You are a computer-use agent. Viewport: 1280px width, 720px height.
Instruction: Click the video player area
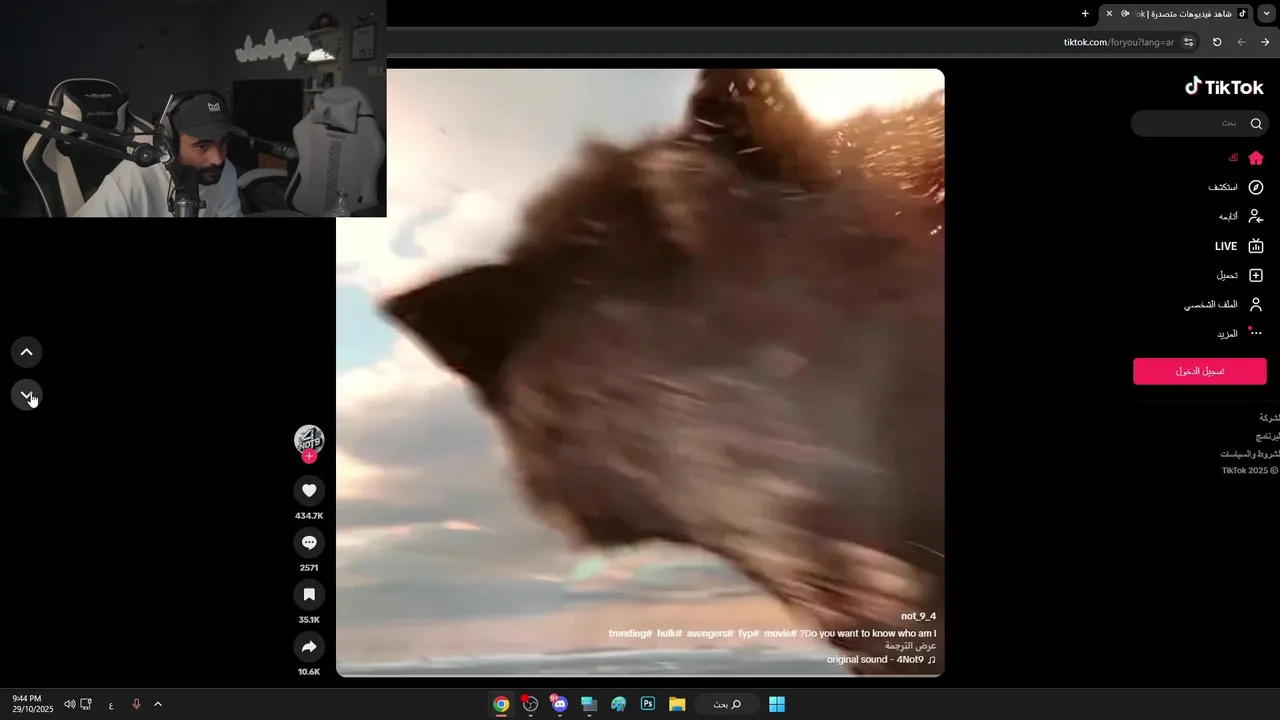640,372
